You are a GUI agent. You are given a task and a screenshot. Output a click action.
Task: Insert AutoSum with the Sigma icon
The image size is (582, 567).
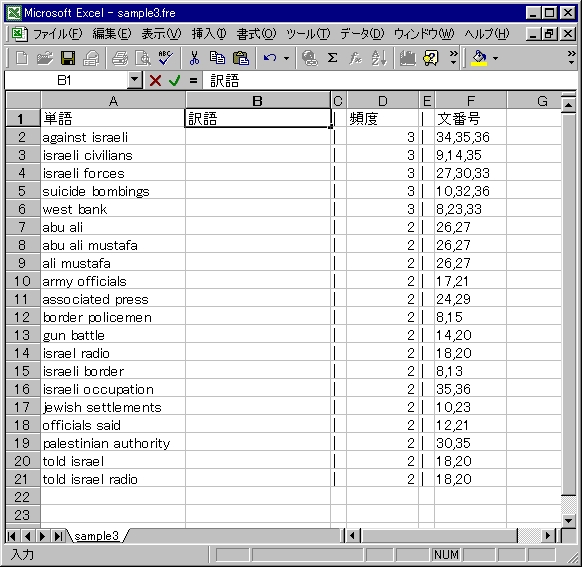(x=333, y=58)
